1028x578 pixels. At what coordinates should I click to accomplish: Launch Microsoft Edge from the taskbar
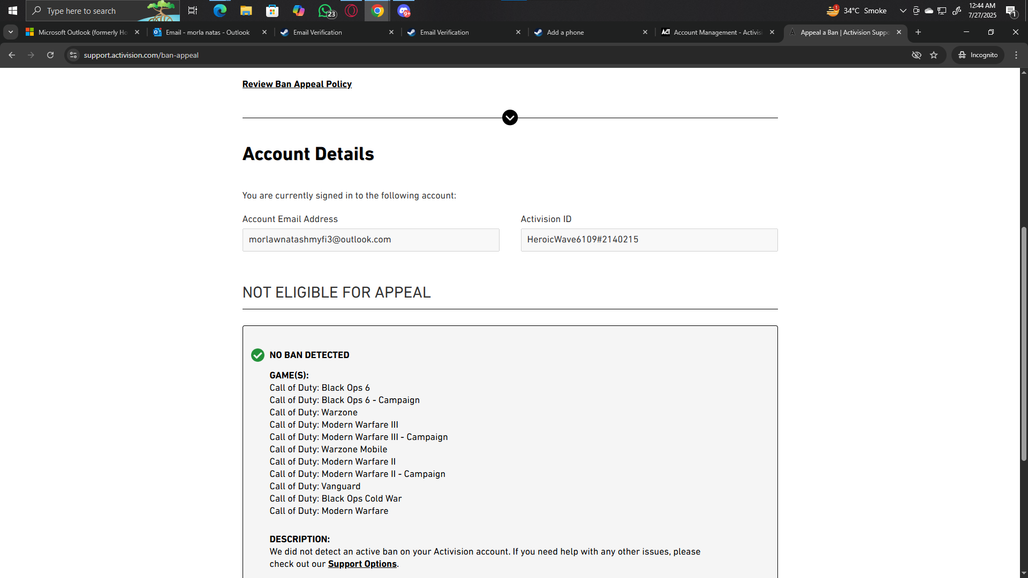coord(220,10)
